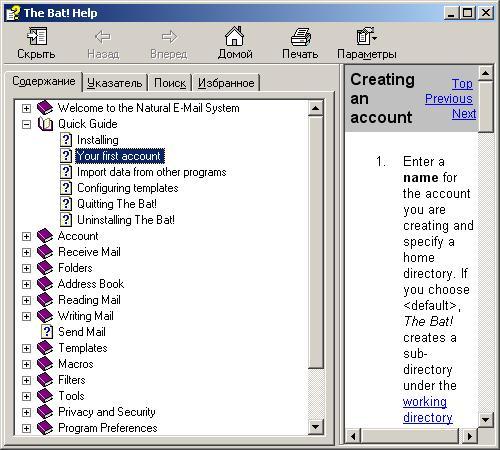
Task: Expand the Reading Mail node
Action: coord(26,300)
